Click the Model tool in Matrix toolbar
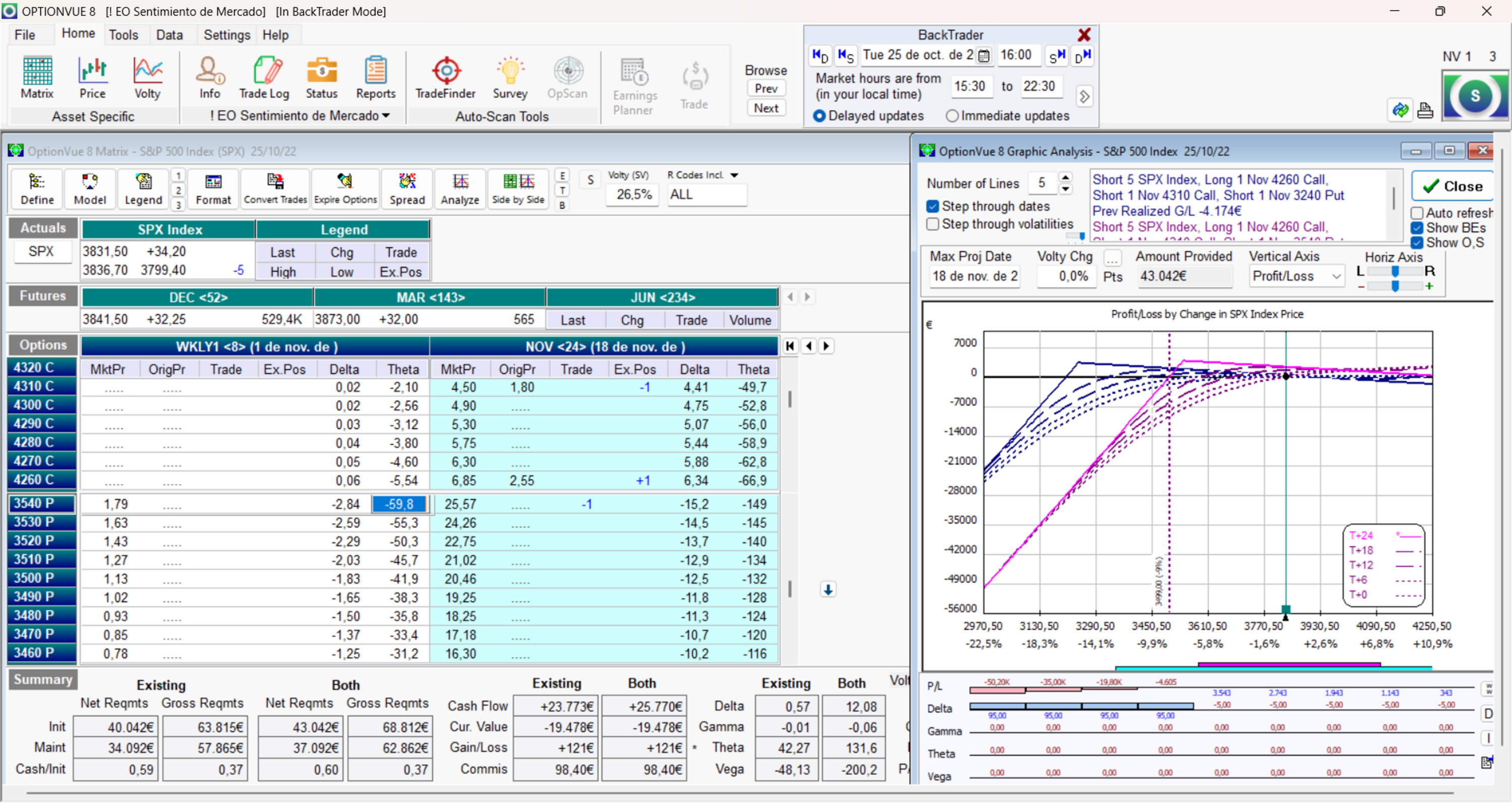Image resolution: width=1512 pixels, height=803 pixels. click(x=90, y=189)
